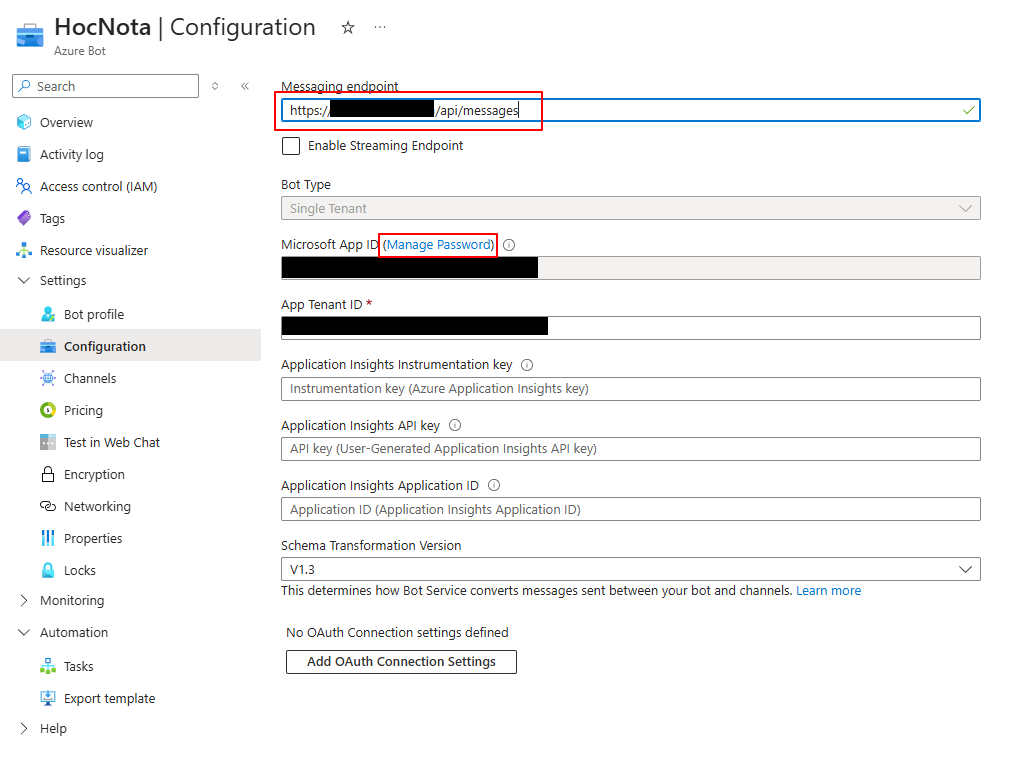Image resolution: width=1029 pixels, height=772 pixels.
Task: Open the Networking page
Action: pyautogui.click(x=96, y=506)
